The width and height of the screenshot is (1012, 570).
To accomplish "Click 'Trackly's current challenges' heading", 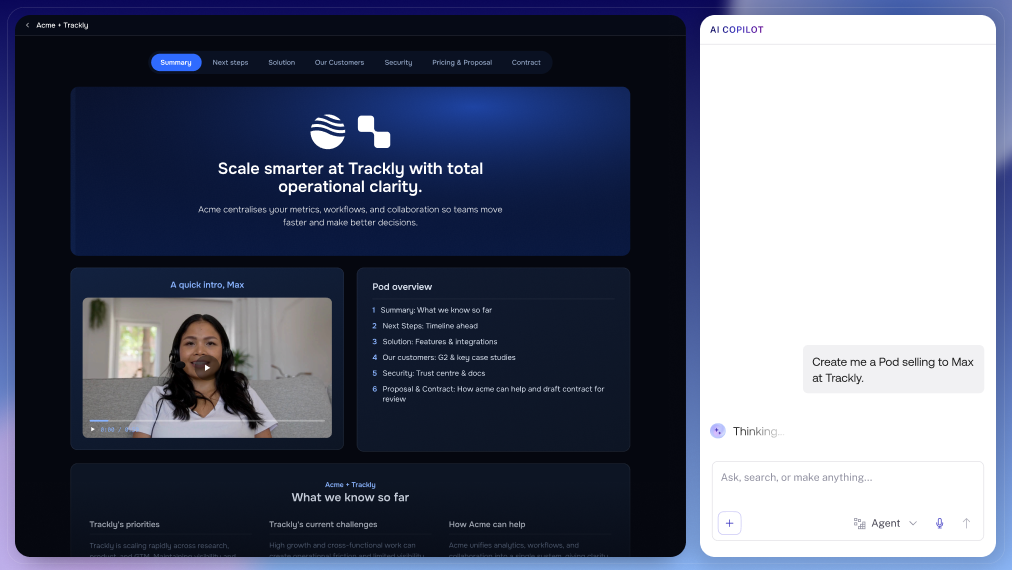I will pyautogui.click(x=323, y=524).
